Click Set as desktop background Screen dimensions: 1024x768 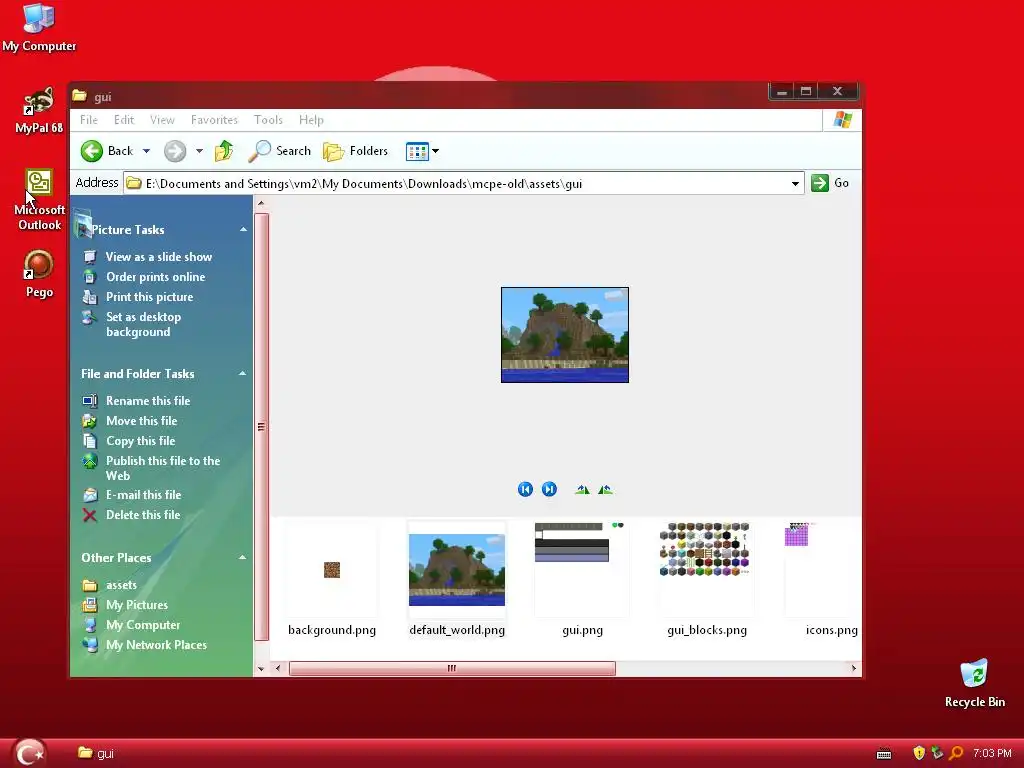coord(144,324)
